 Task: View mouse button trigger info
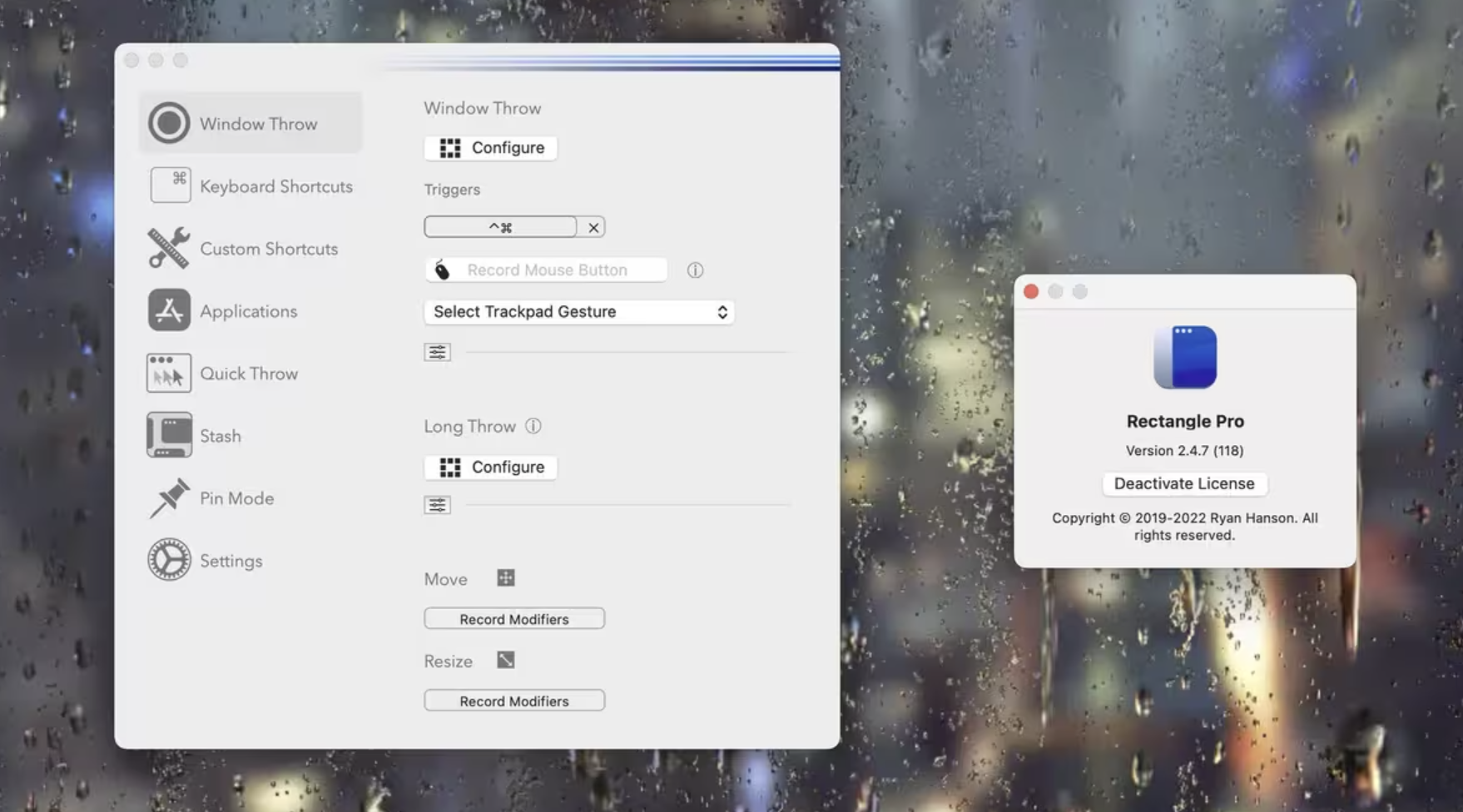tap(695, 270)
